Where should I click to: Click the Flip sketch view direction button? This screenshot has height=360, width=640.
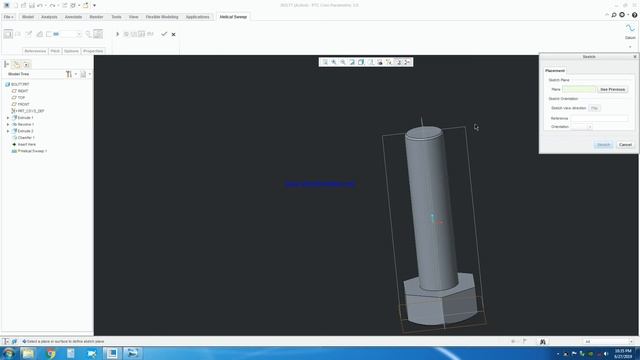[594, 108]
